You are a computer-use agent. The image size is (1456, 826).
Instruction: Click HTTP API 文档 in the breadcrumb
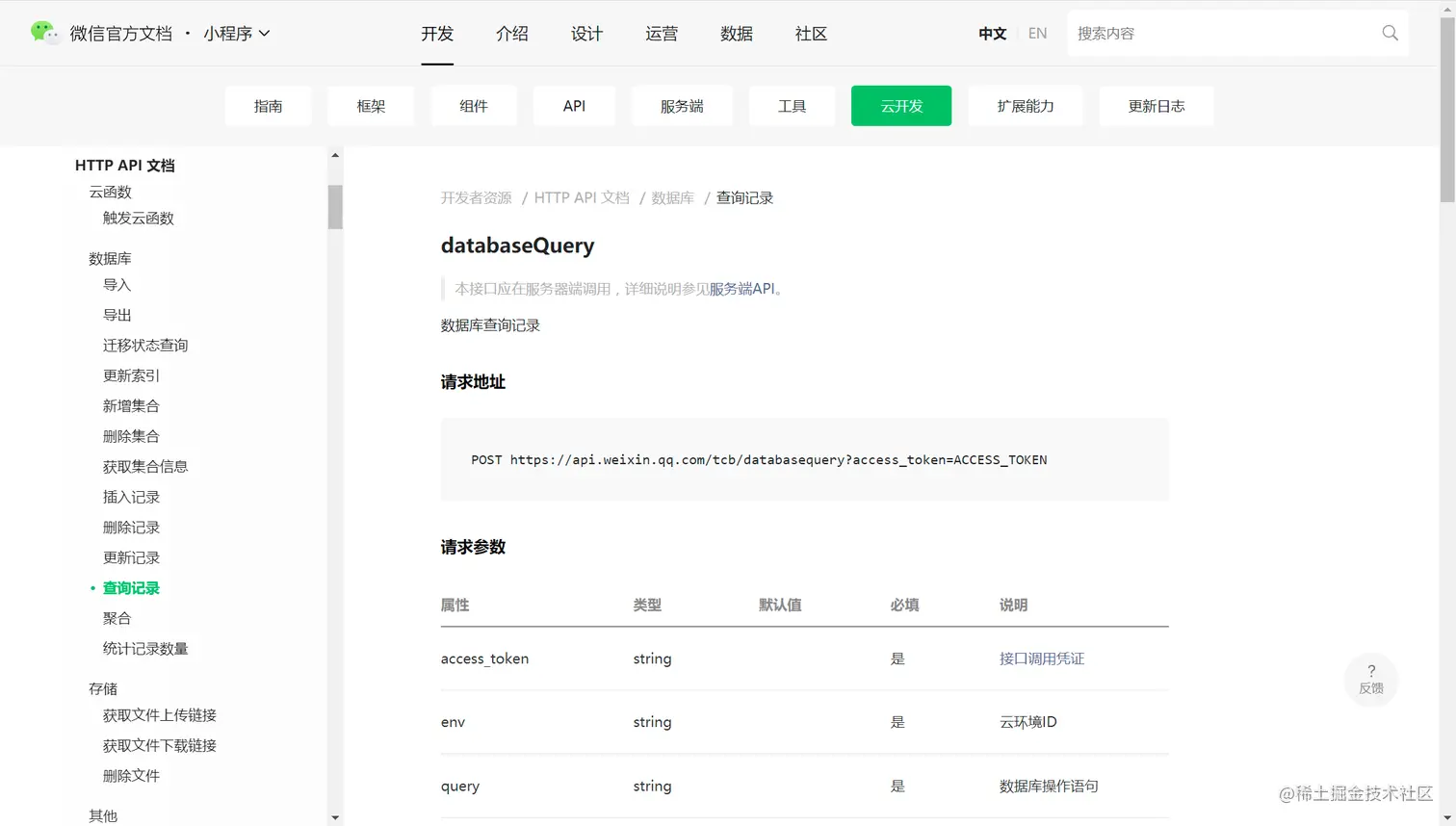click(582, 197)
